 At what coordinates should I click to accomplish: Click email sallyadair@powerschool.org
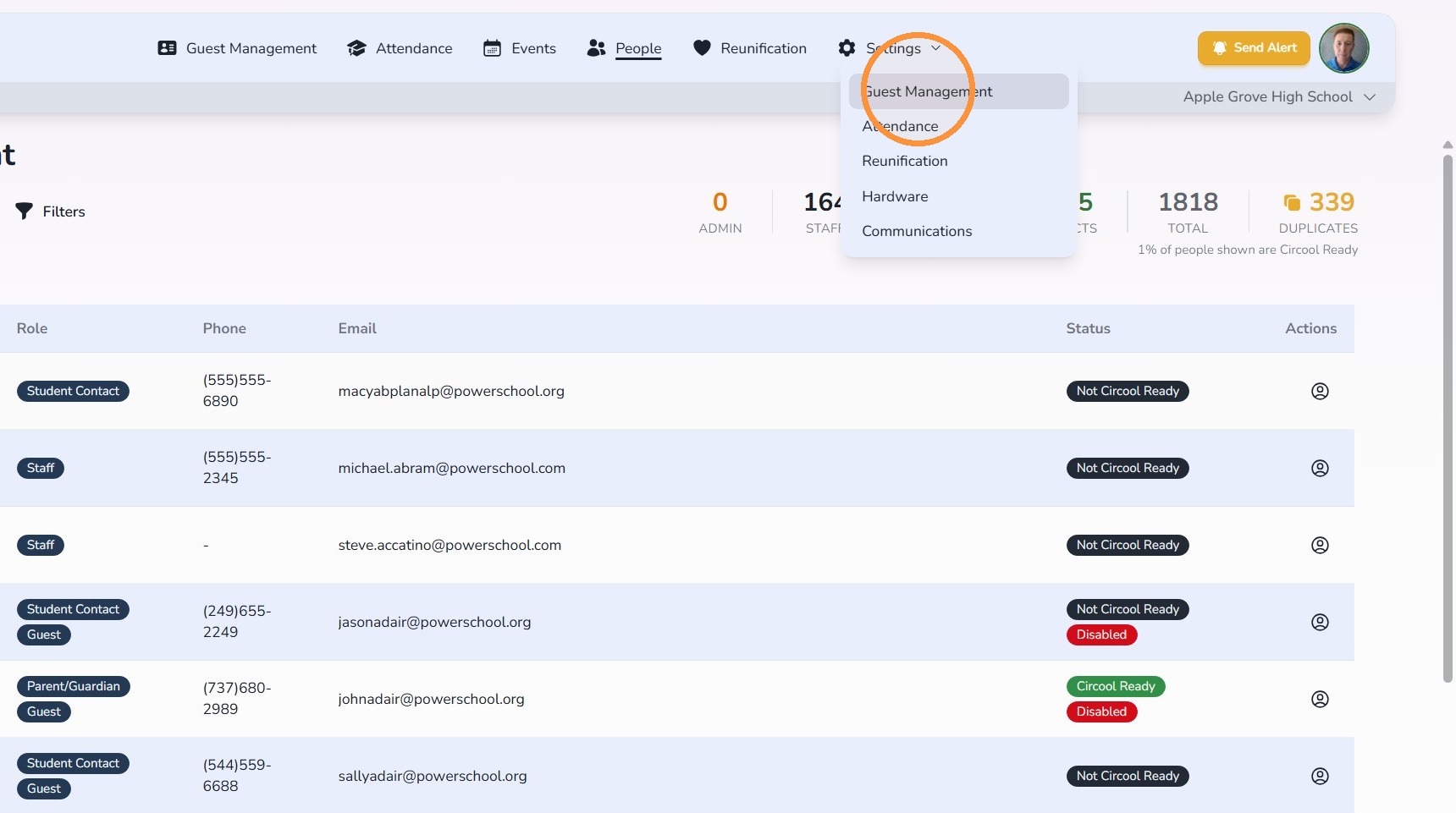433,776
